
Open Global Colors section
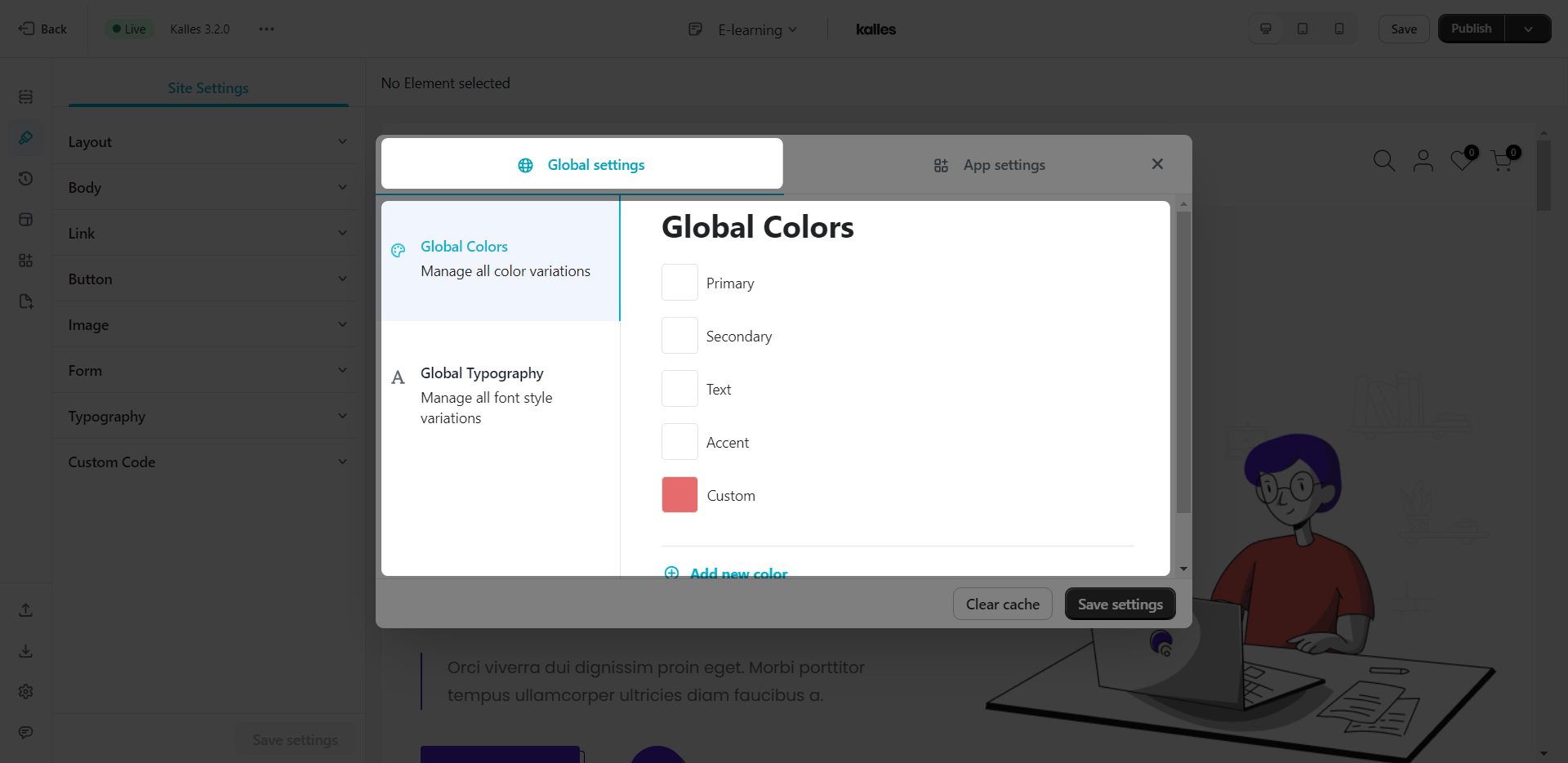point(501,261)
